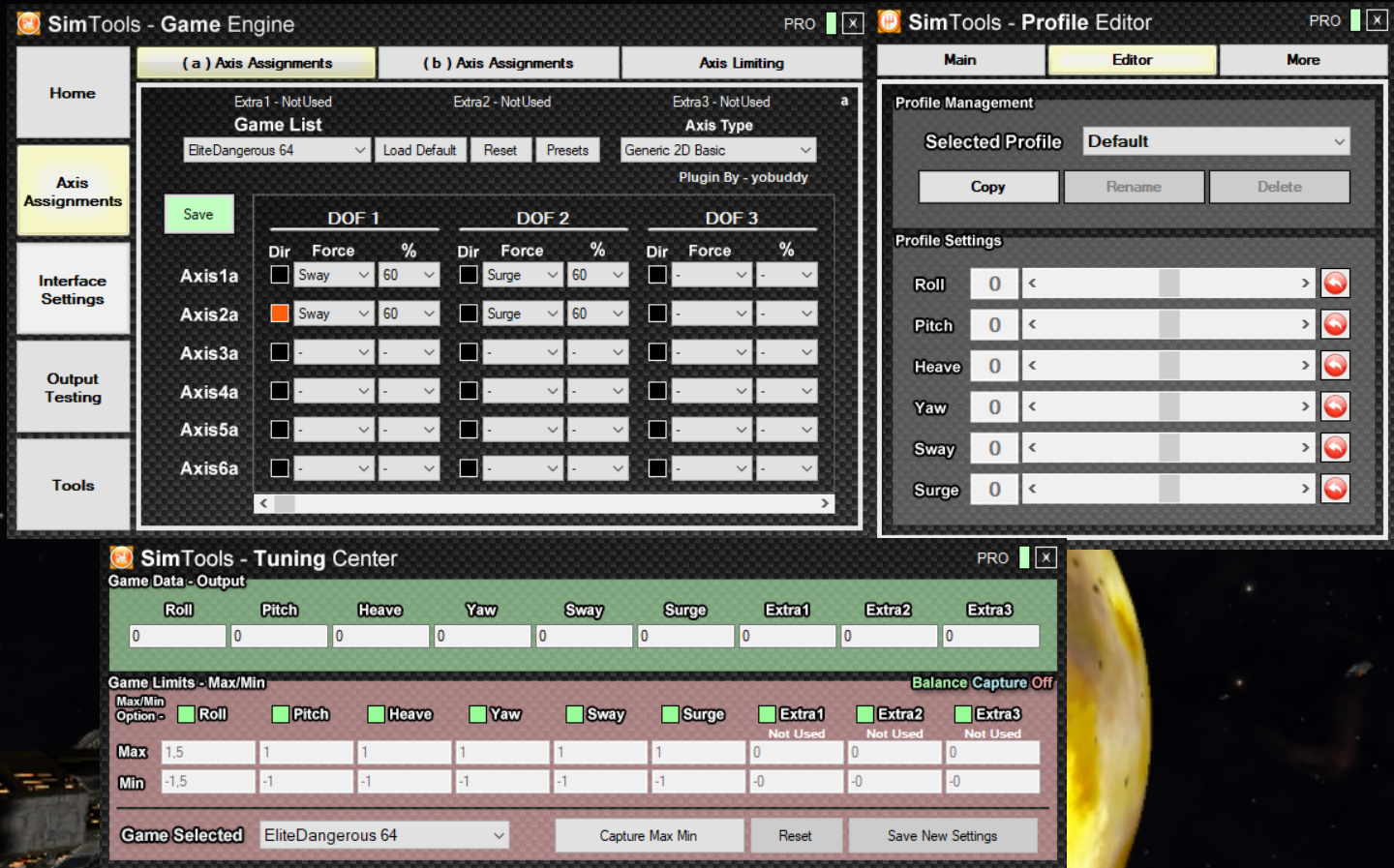Screen dimensions: 1394x868
Task: Select the Editor tab in Profile Editor
Action: click(1132, 60)
